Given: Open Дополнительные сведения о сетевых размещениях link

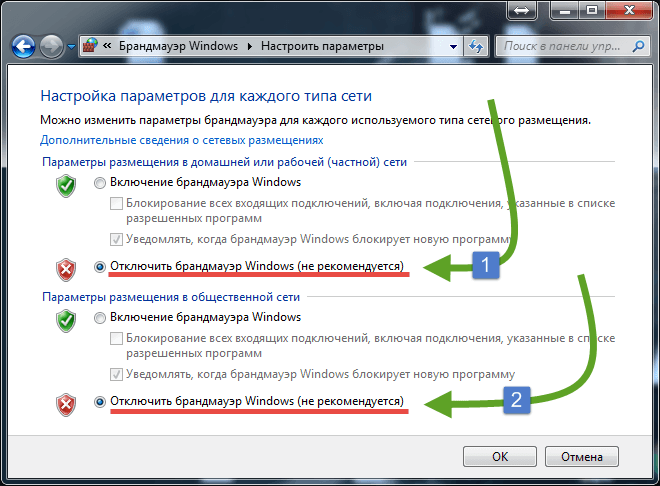Looking at the screenshot, I should tap(182, 140).
